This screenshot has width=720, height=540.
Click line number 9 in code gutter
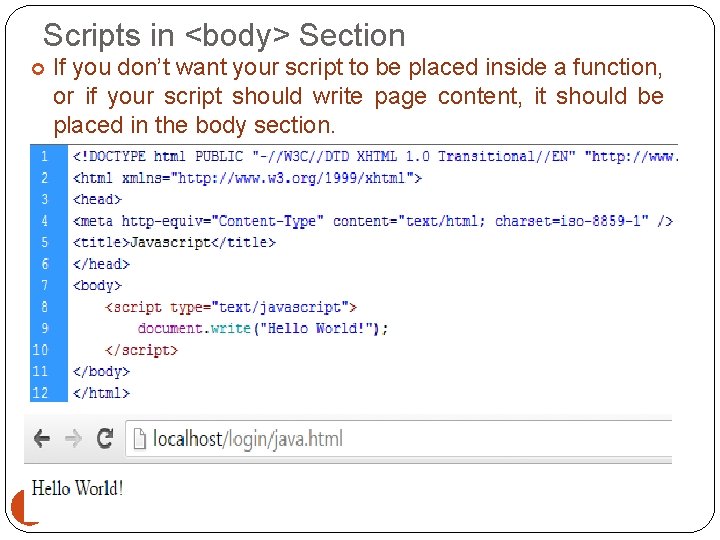click(45, 328)
